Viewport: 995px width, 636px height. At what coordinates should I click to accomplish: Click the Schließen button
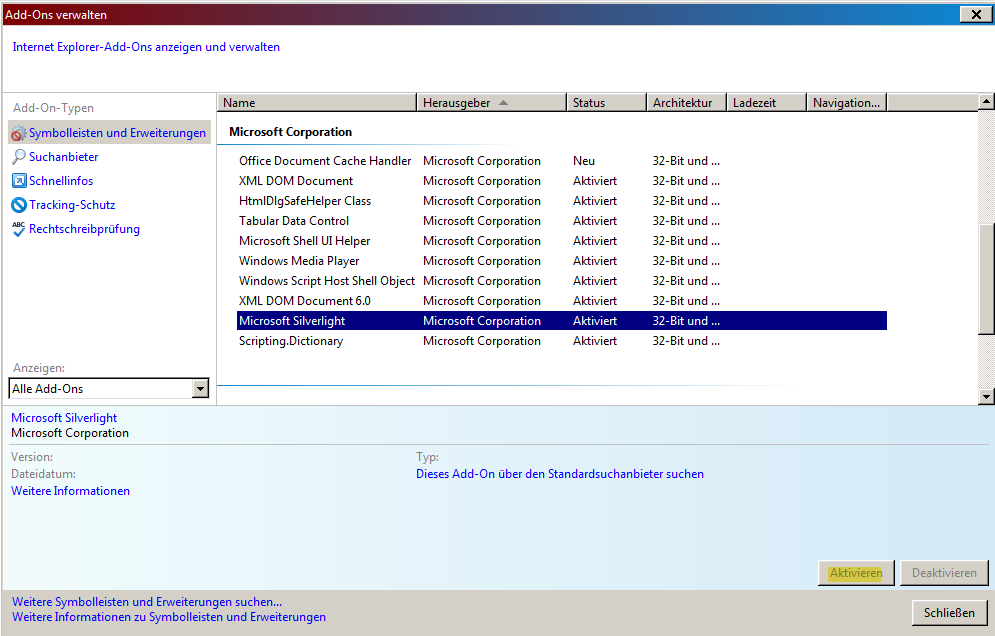point(949,613)
